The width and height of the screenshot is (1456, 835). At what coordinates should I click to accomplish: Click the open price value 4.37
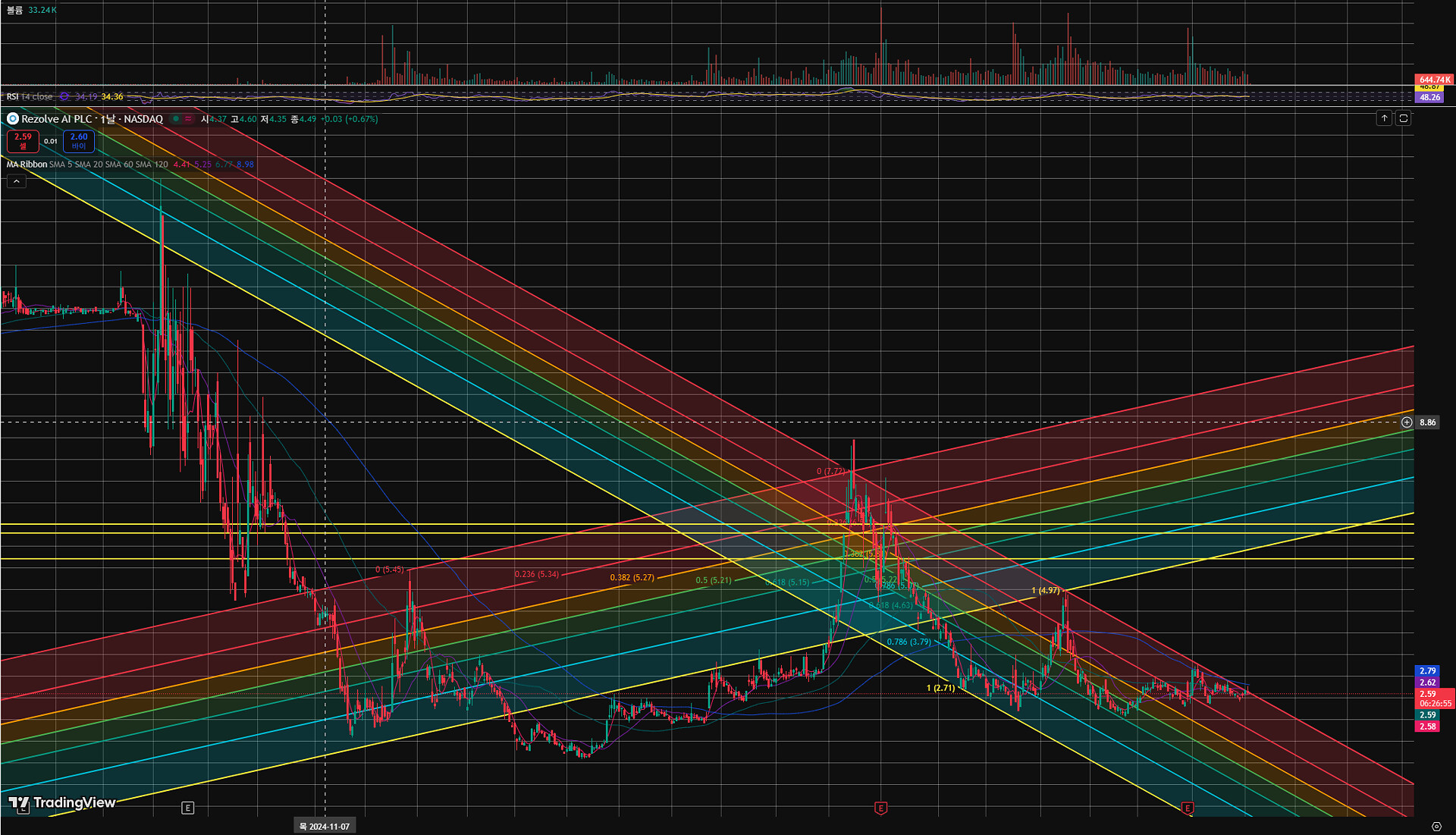click(x=218, y=119)
